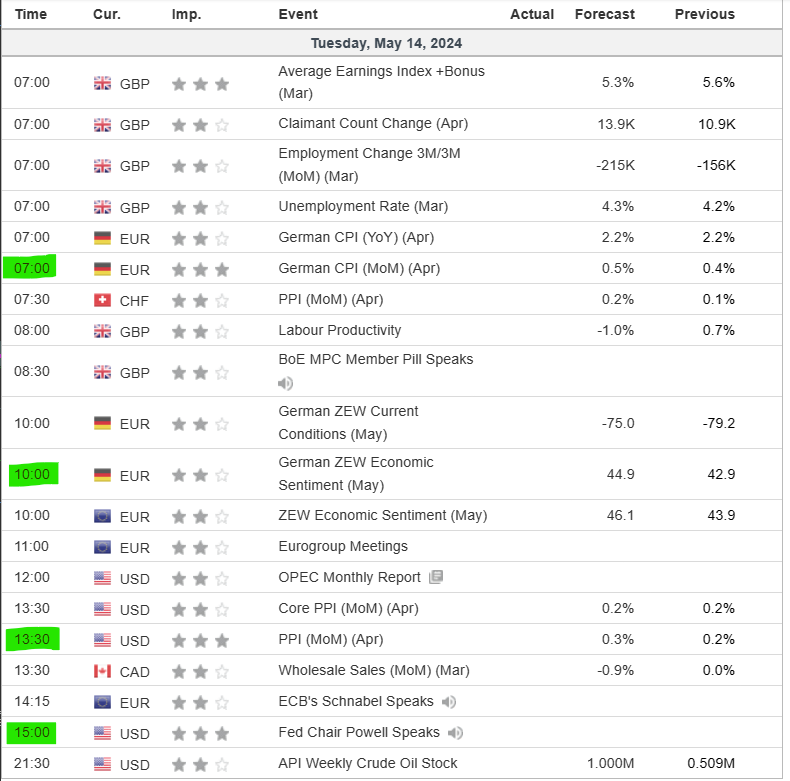Click the Previous column header
The height and width of the screenshot is (781, 790).
click(704, 14)
